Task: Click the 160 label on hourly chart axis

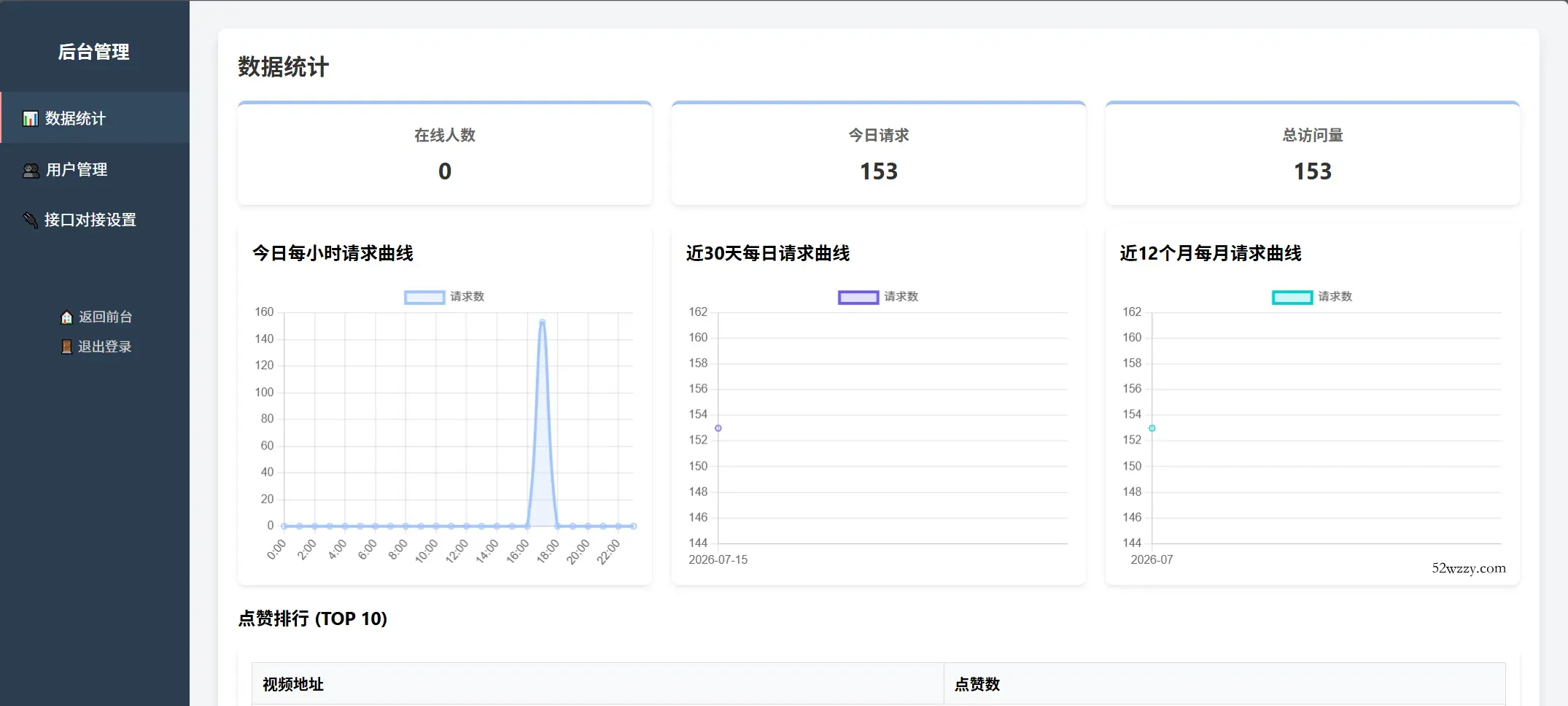Action: (264, 312)
